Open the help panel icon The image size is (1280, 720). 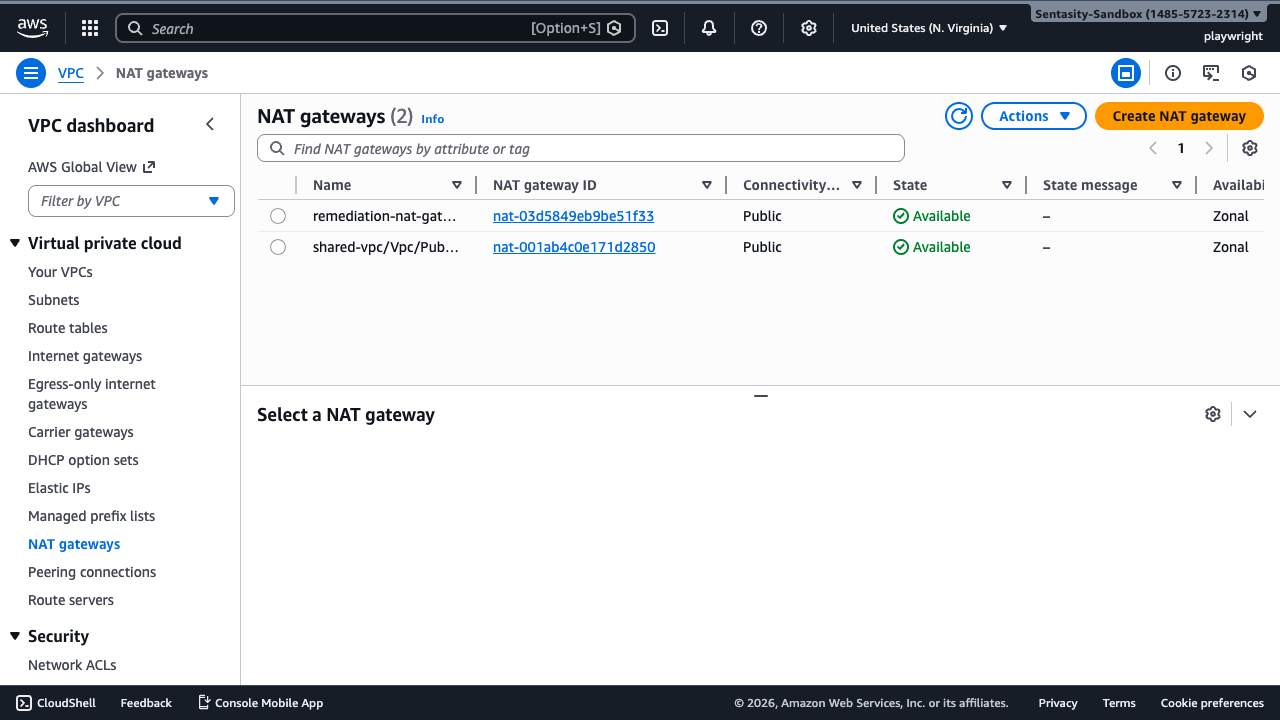758,27
